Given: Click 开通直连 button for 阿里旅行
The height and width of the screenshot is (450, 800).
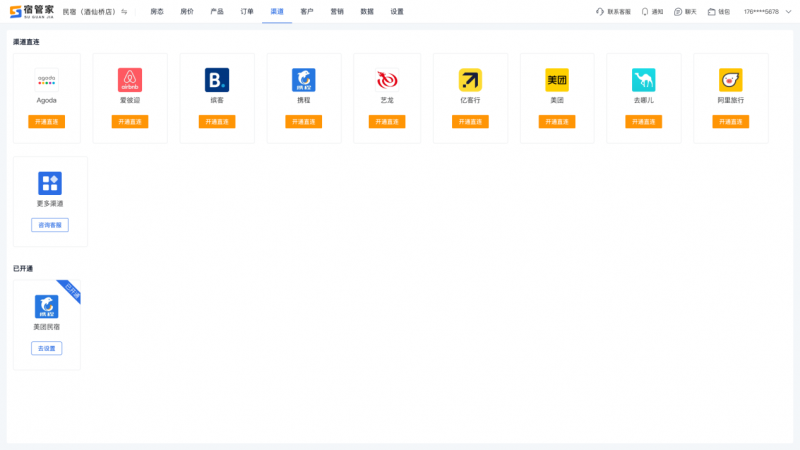Looking at the screenshot, I should pos(731,121).
